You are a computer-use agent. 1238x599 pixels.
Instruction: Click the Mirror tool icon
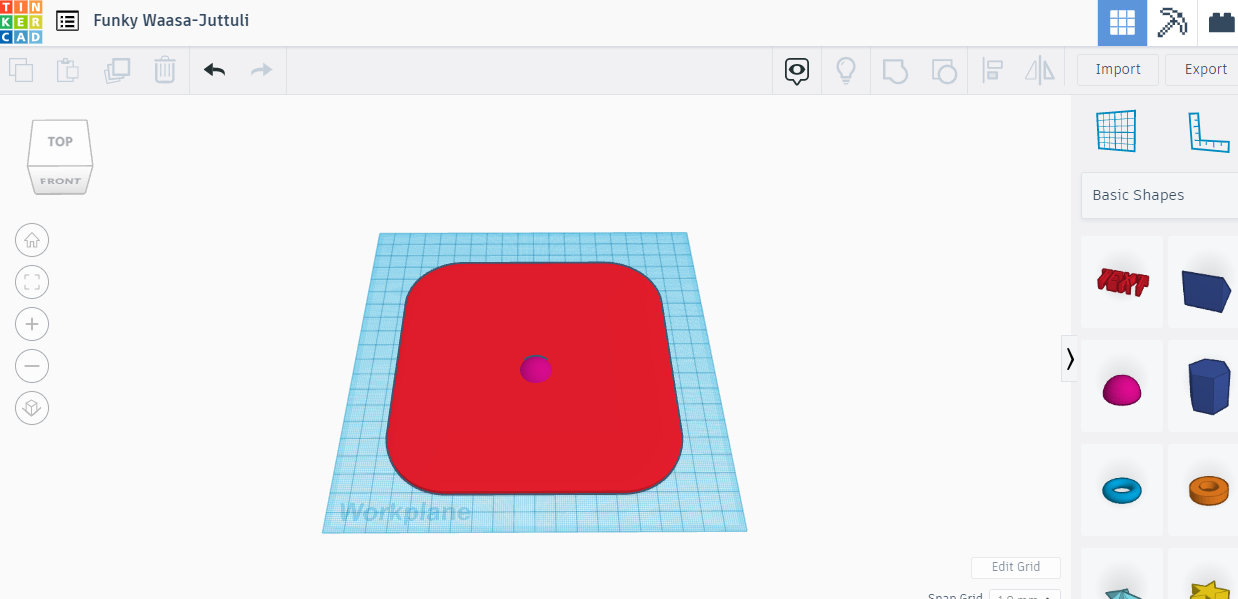pos(1041,70)
